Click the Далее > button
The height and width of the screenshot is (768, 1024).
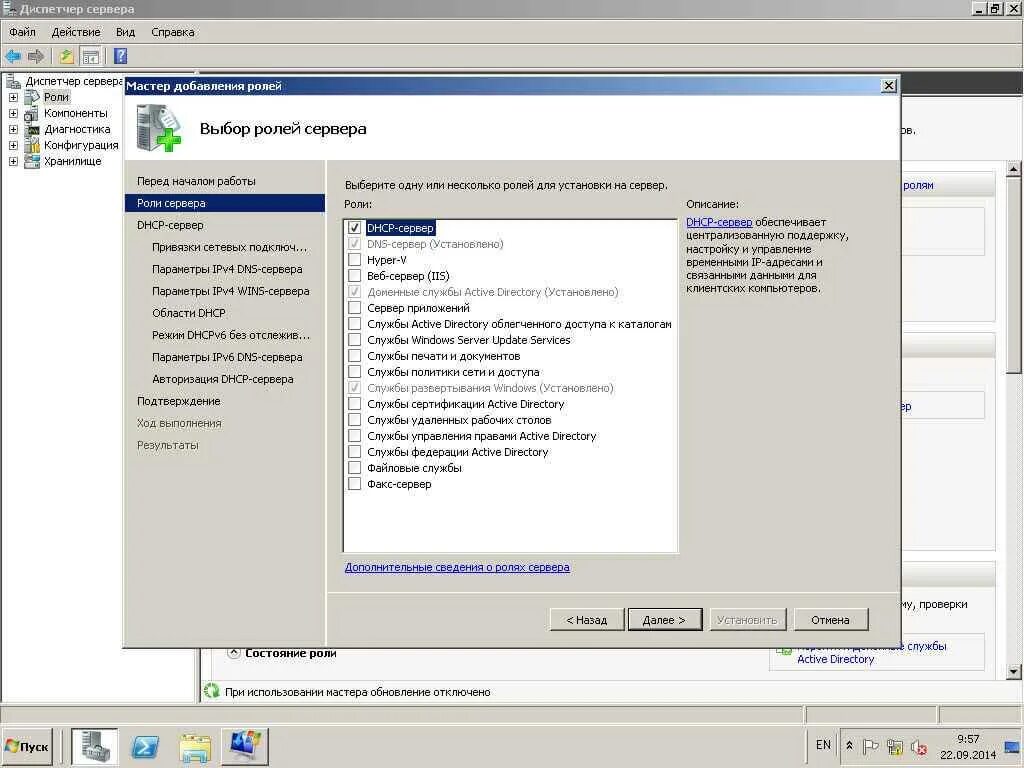[x=664, y=620]
